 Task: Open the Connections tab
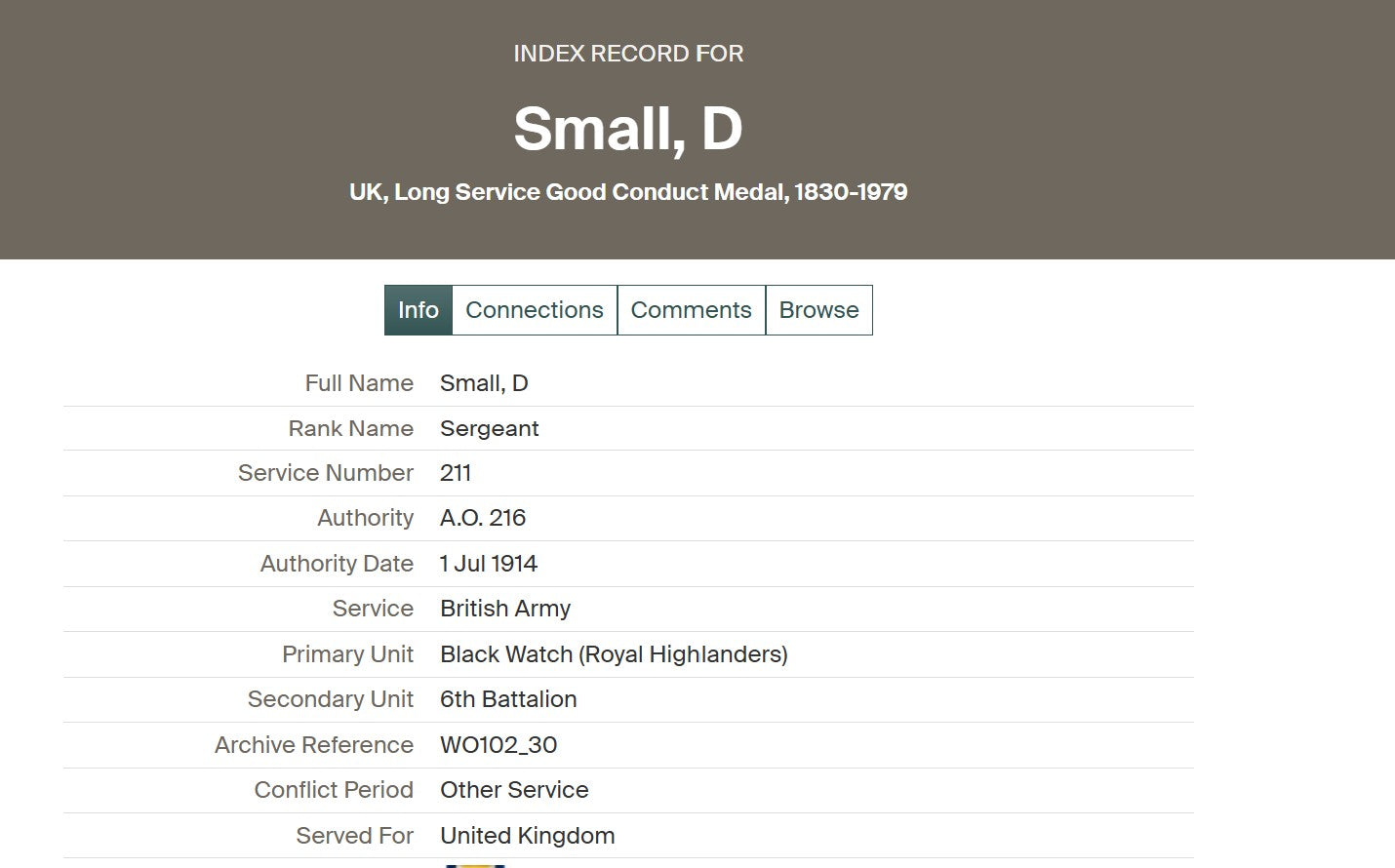pyautogui.click(x=534, y=310)
